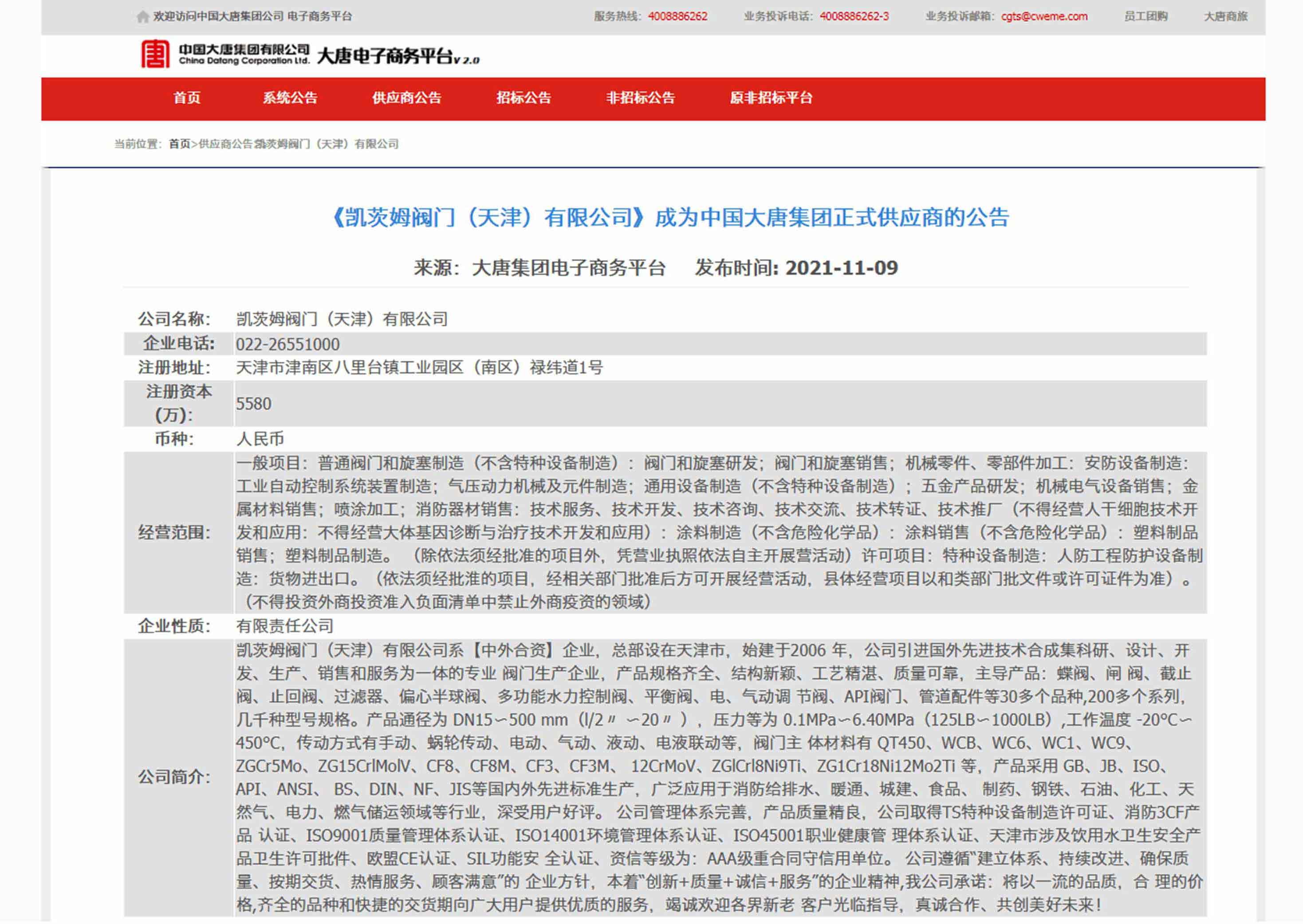Click the red Datang Corporation logo

click(155, 54)
